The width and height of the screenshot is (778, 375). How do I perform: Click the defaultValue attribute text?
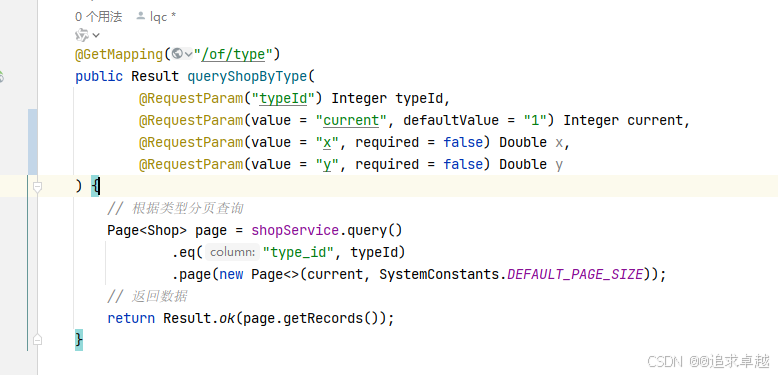451,121
